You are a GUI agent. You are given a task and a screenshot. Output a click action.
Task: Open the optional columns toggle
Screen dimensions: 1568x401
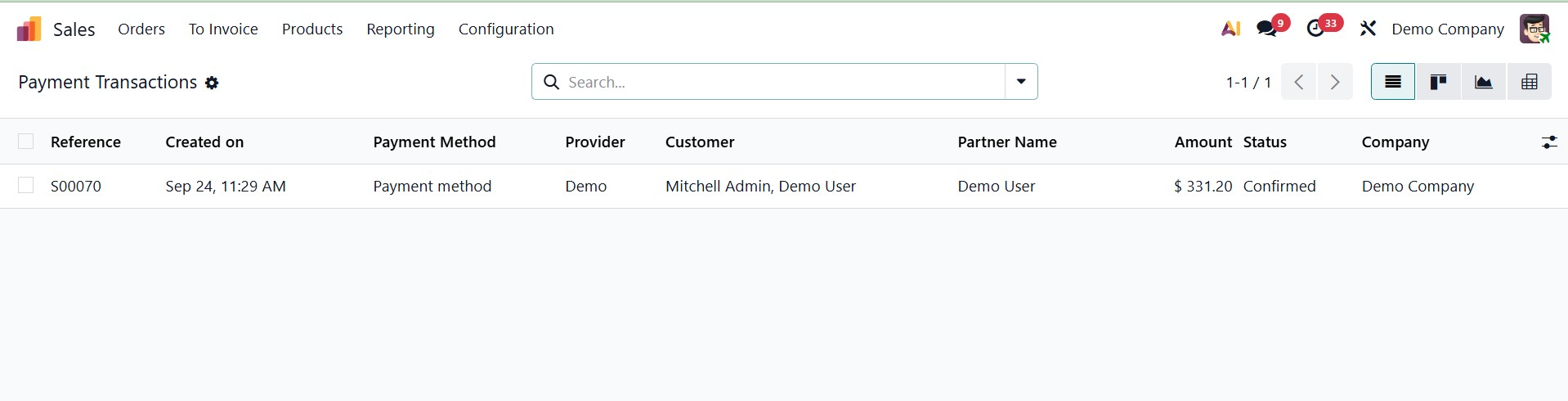point(1548,142)
